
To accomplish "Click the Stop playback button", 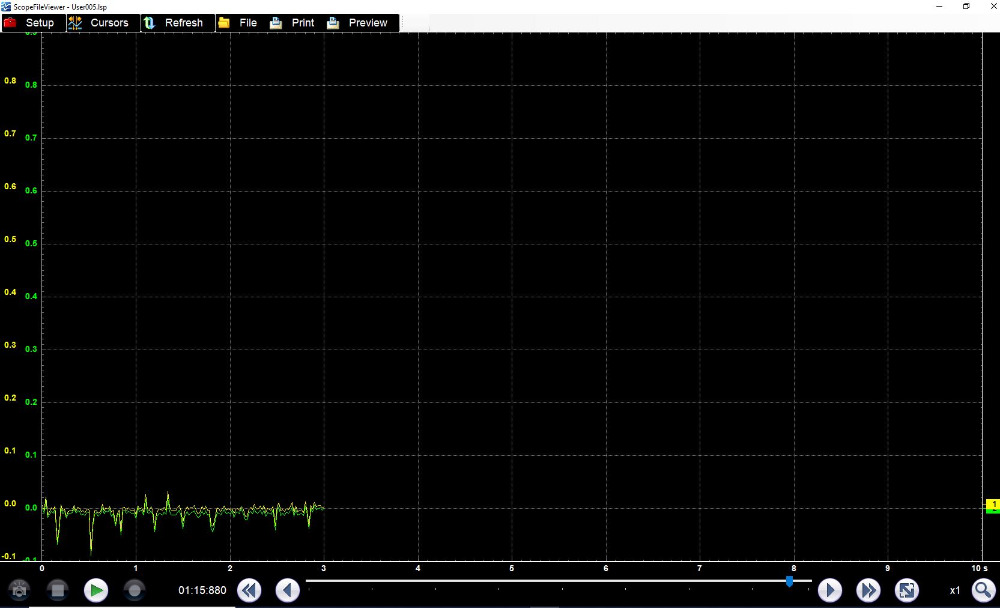I will point(57,590).
